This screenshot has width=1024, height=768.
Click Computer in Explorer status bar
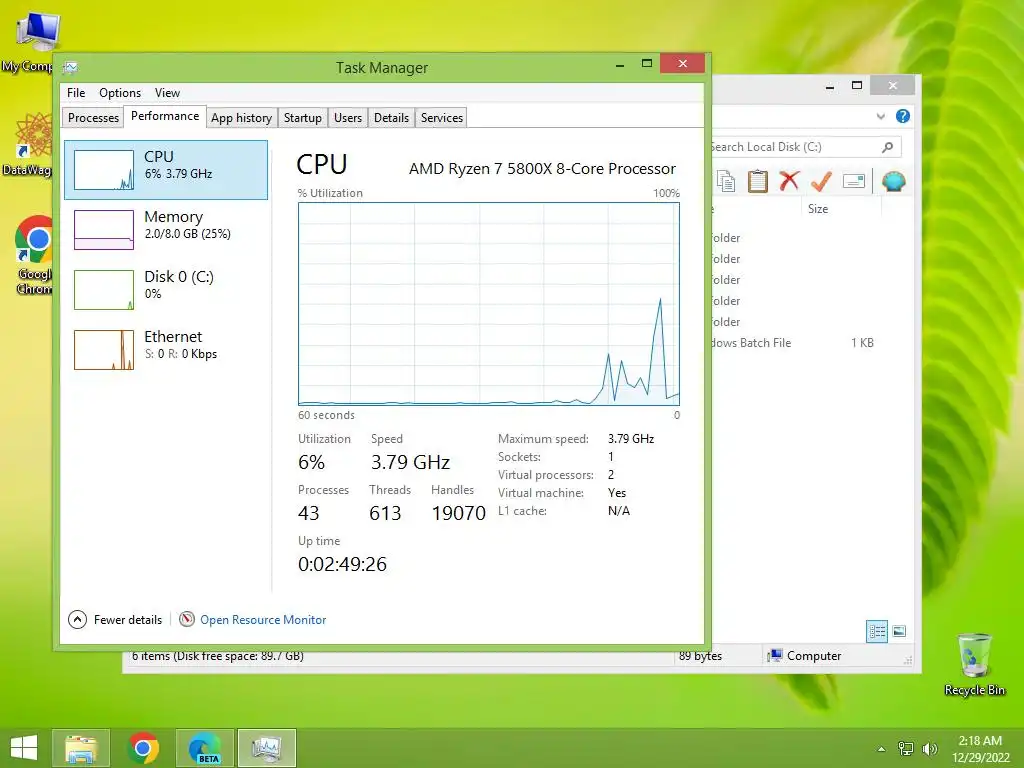(x=805, y=656)
